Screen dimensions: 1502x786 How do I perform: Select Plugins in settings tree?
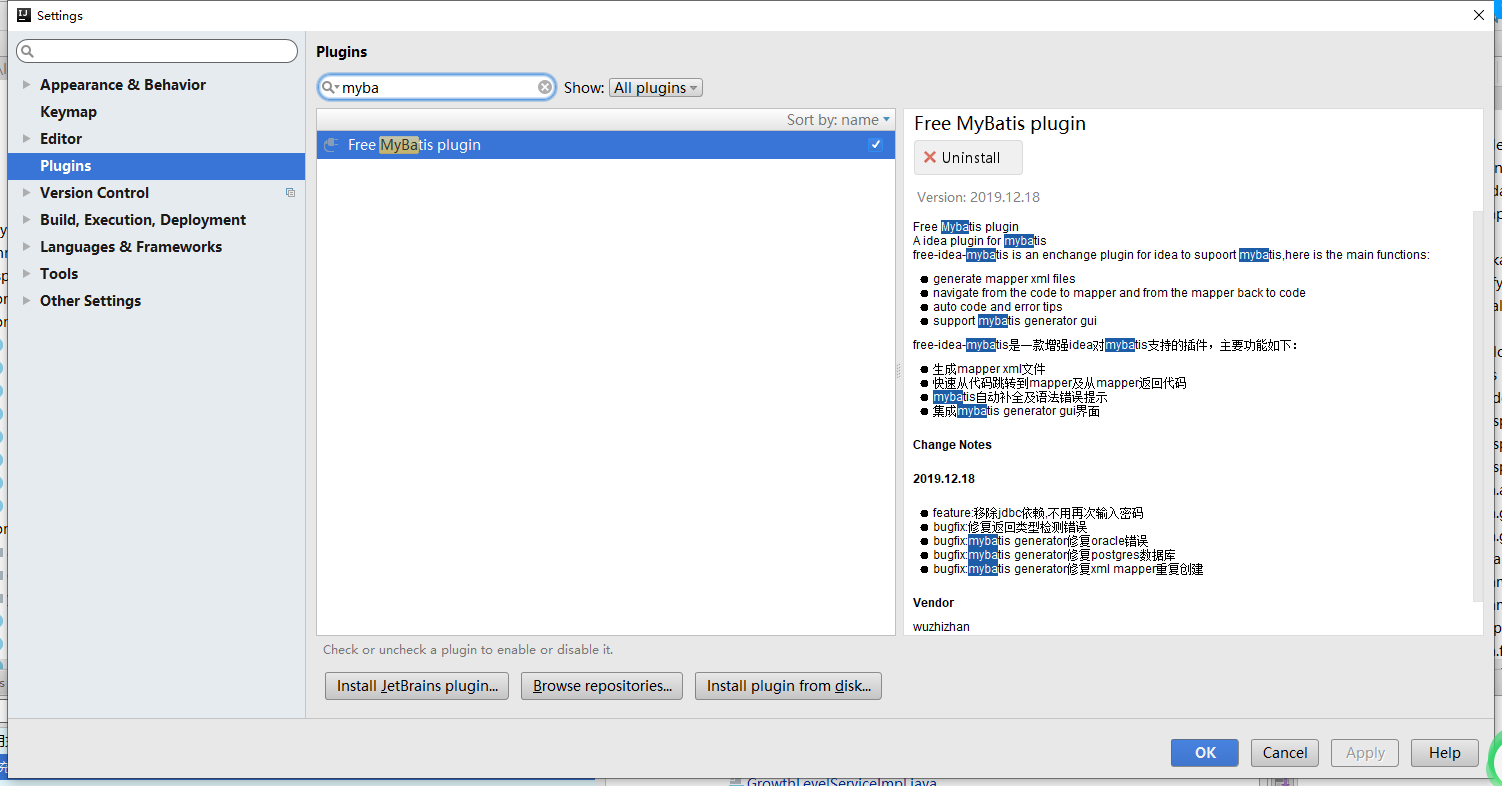point(156,166)
